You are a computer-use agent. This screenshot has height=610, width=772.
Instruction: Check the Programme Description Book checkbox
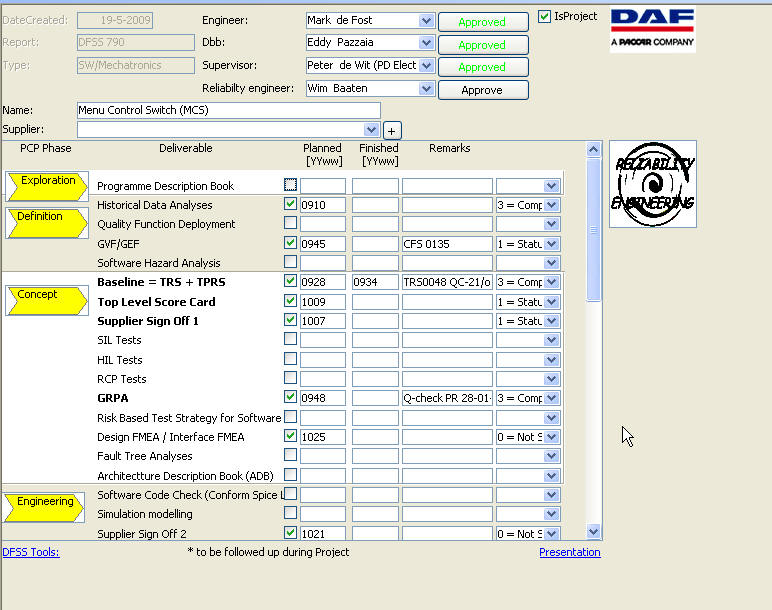tap(290, 185)
